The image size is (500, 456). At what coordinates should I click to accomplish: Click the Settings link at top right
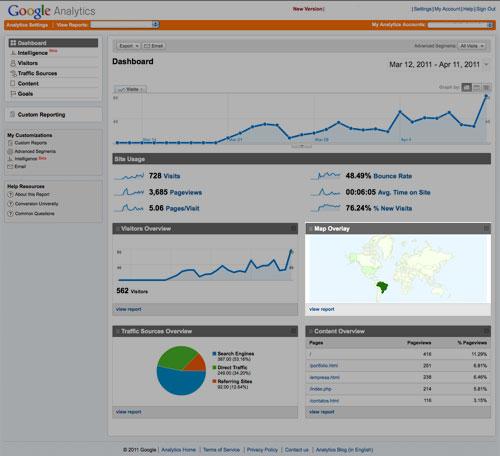pyautogui.click(x=423, y=9)
